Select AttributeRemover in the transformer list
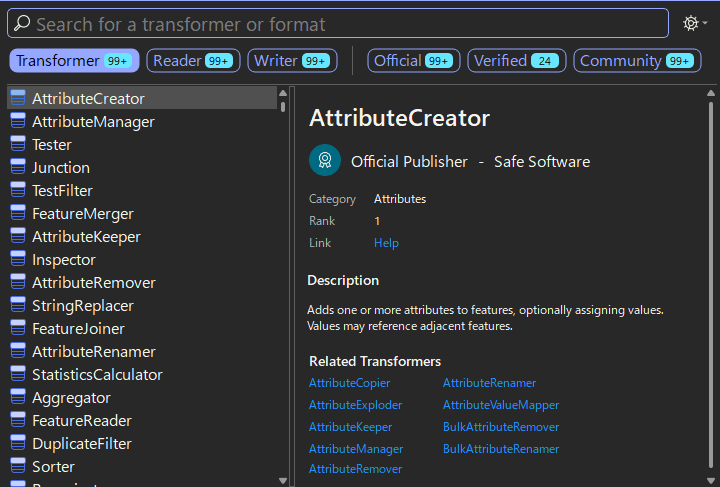This screenshot has height=487, width=720. (142, 282)
